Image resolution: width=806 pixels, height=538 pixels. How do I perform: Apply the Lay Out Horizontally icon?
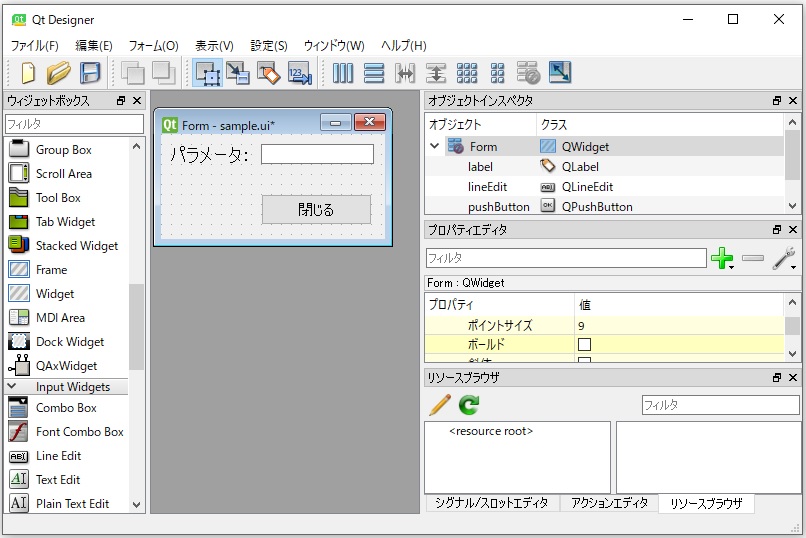click(x=343, y=72)
